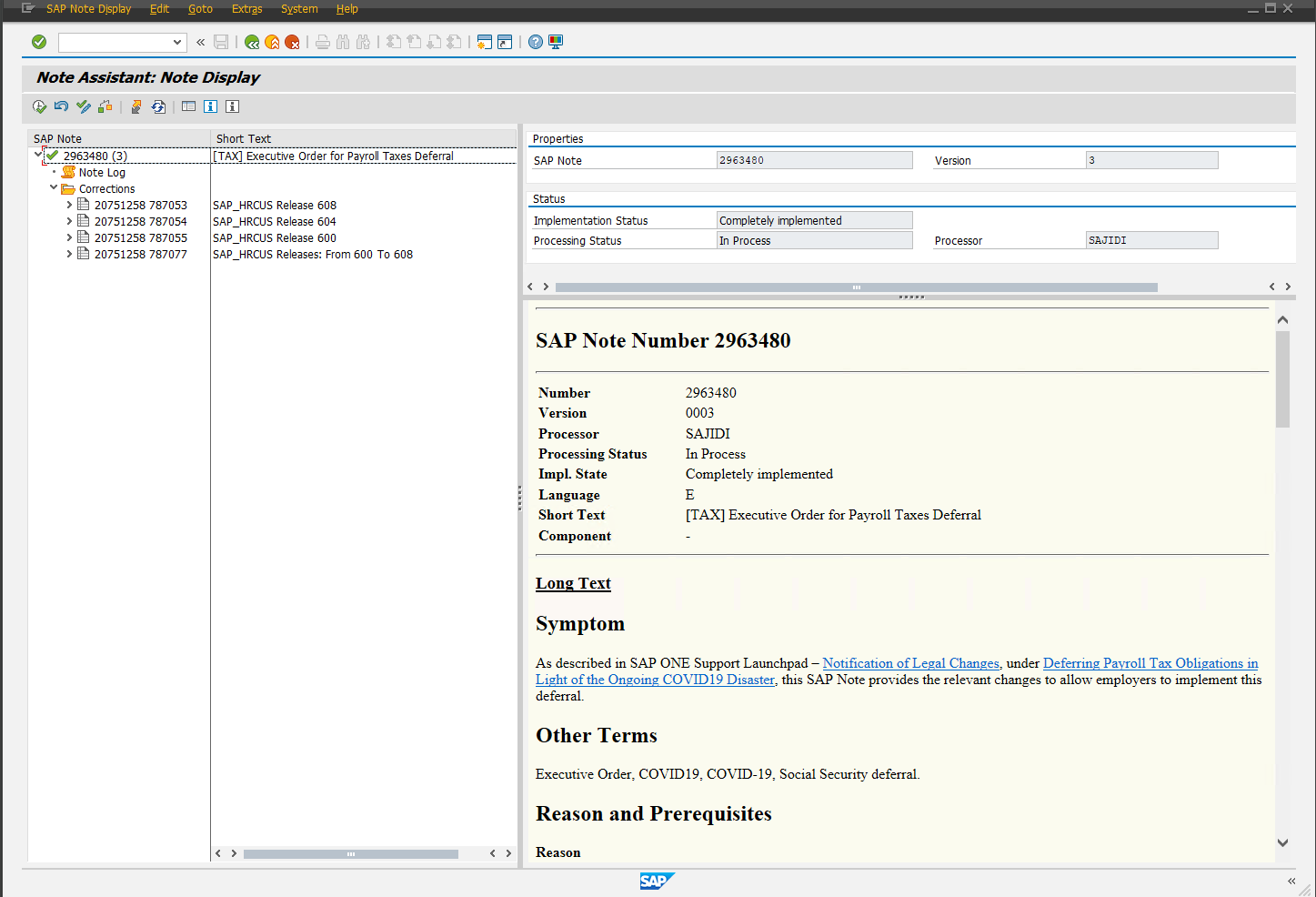Open the Goto menu

pyautogui.click(x=200, y=9)
